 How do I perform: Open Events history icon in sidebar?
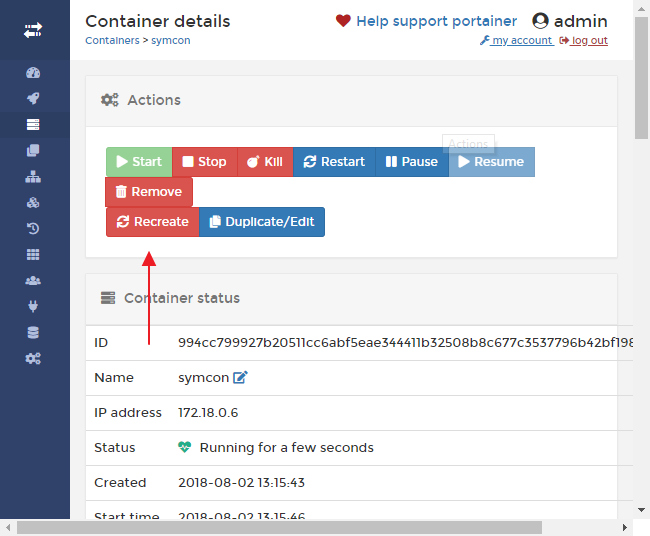click(33, 228)
